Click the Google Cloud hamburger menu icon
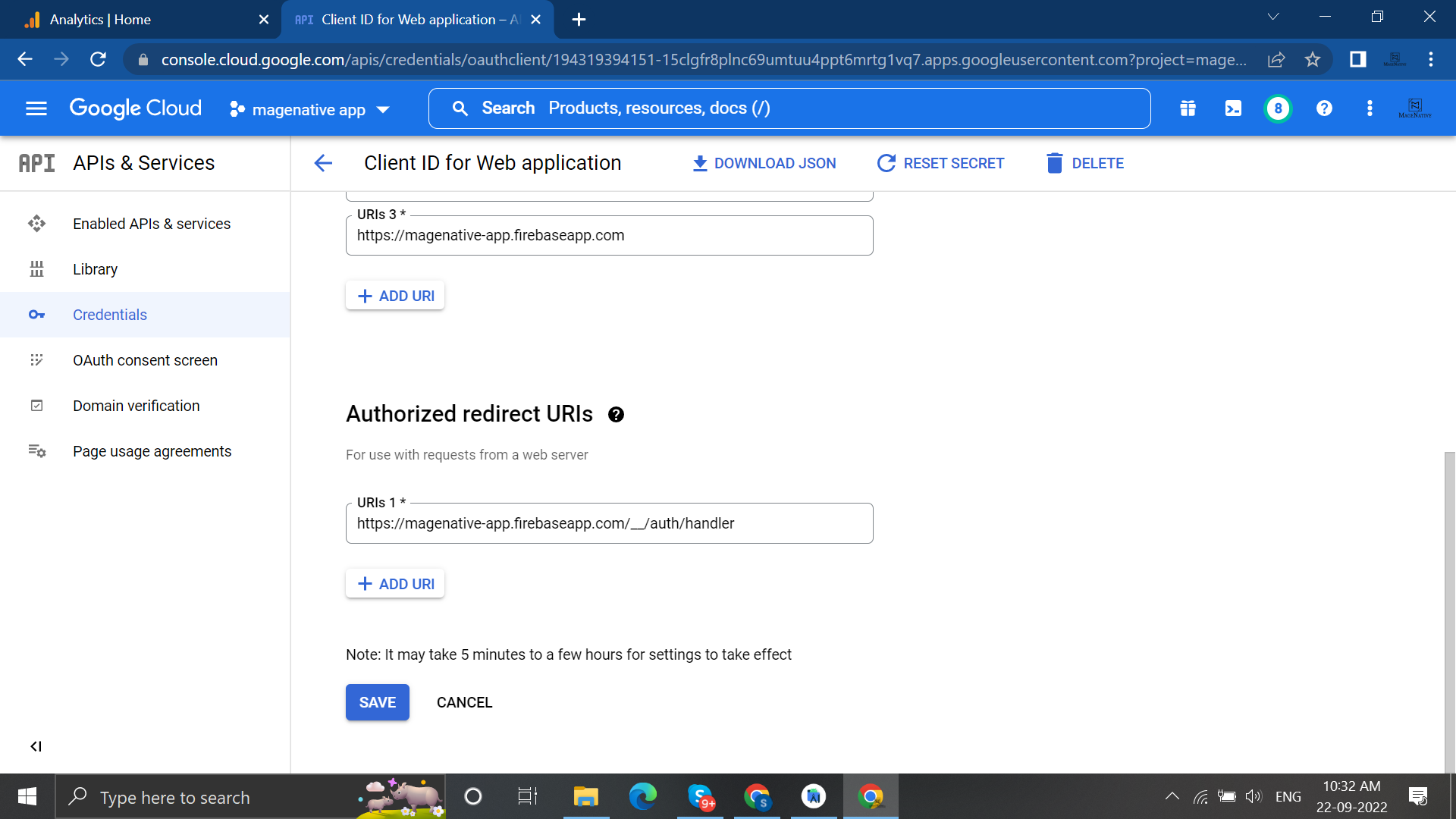 (36, 108)
